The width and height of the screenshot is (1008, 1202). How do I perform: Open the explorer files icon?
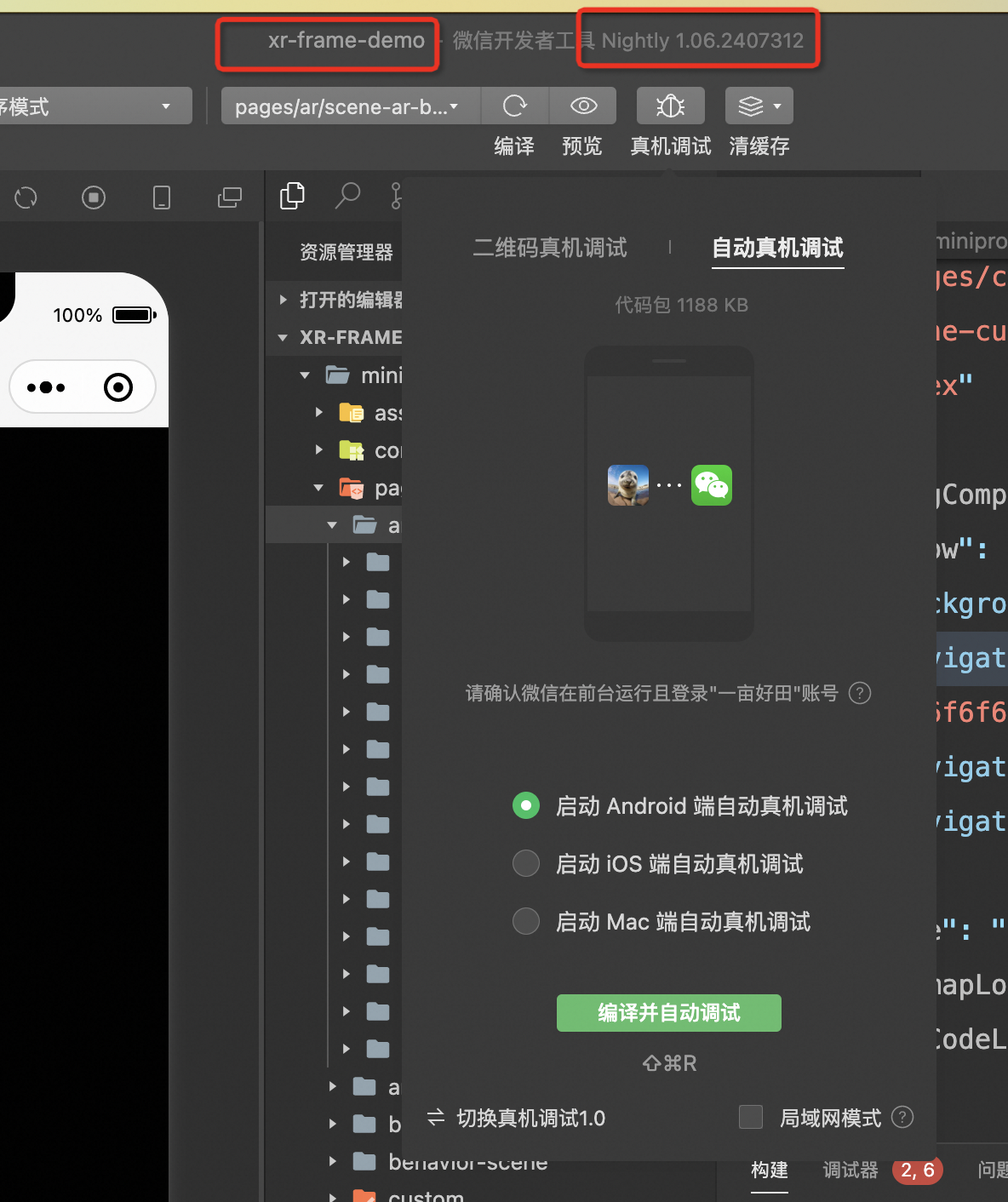pos(292,196)
